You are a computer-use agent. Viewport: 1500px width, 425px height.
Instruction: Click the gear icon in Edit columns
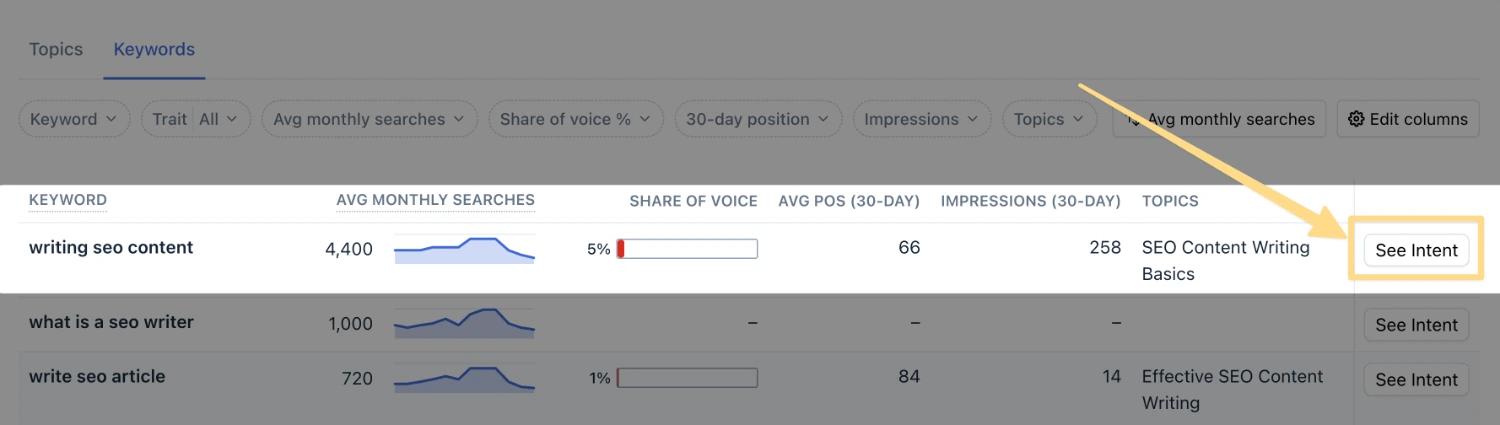1356,119
